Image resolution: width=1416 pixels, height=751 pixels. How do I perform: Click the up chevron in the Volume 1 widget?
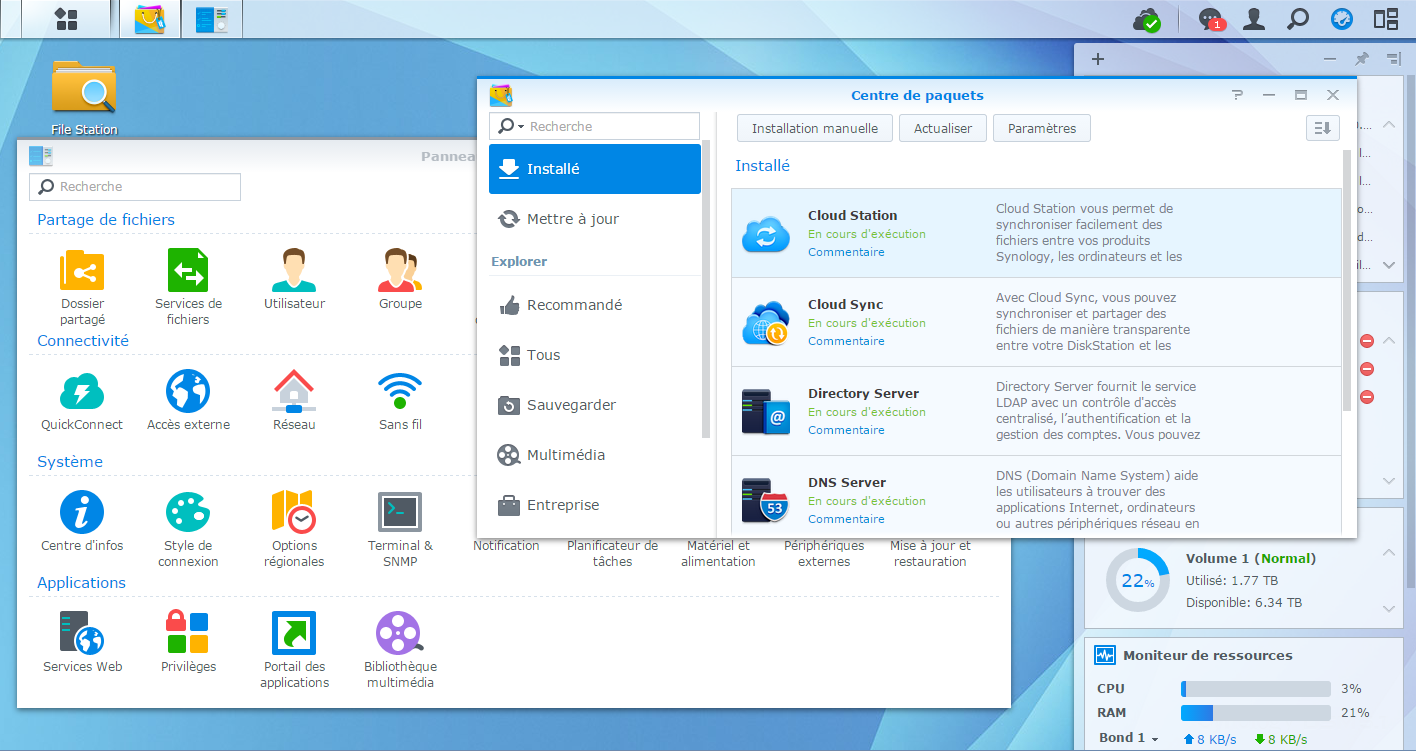(1389, 553)
